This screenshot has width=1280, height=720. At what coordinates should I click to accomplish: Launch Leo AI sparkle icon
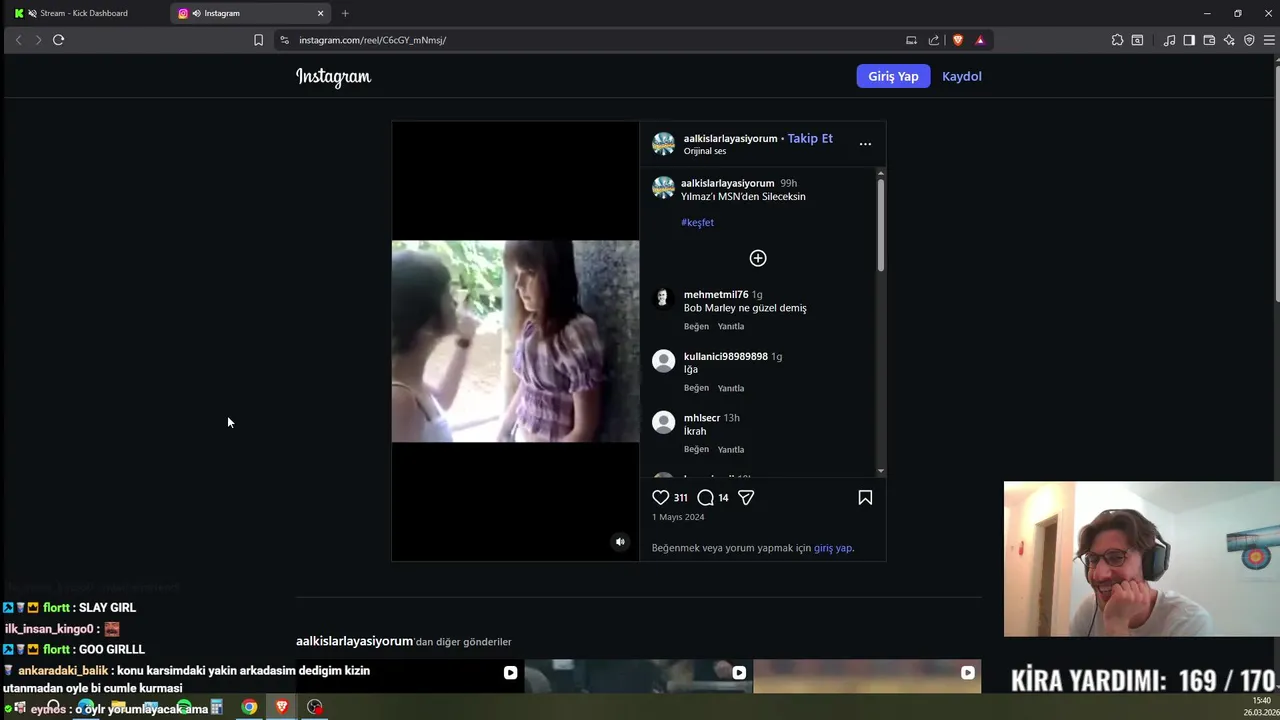point(1229,40)
